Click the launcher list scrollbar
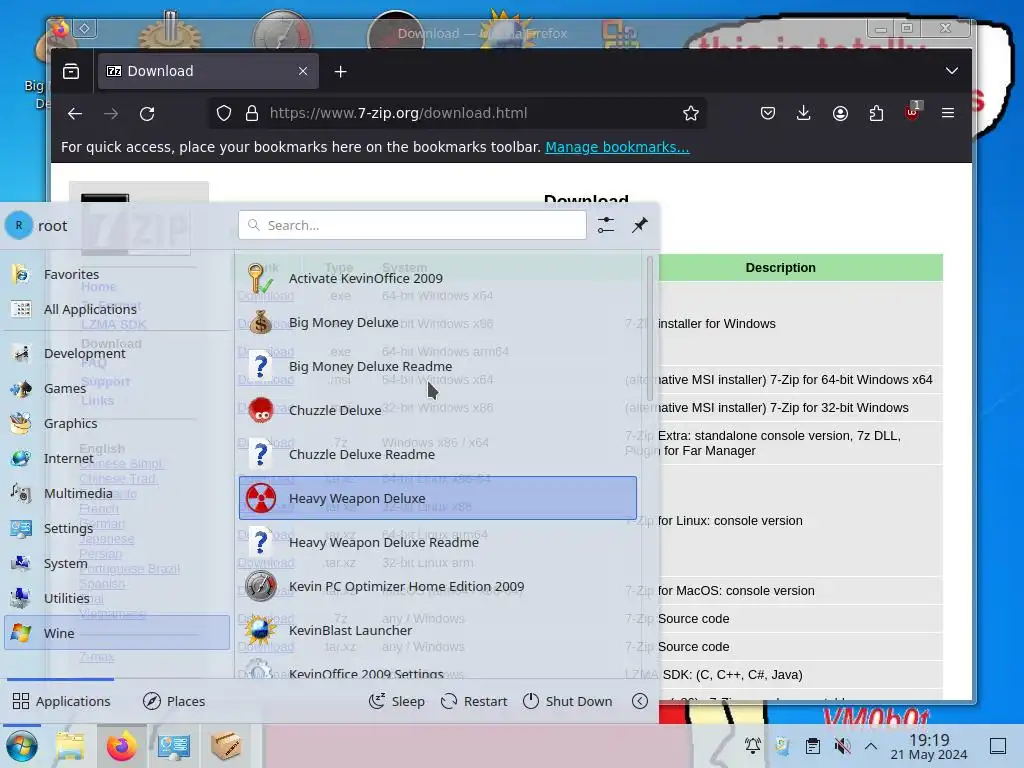The image size is (1024, 768). click(649, 328)
